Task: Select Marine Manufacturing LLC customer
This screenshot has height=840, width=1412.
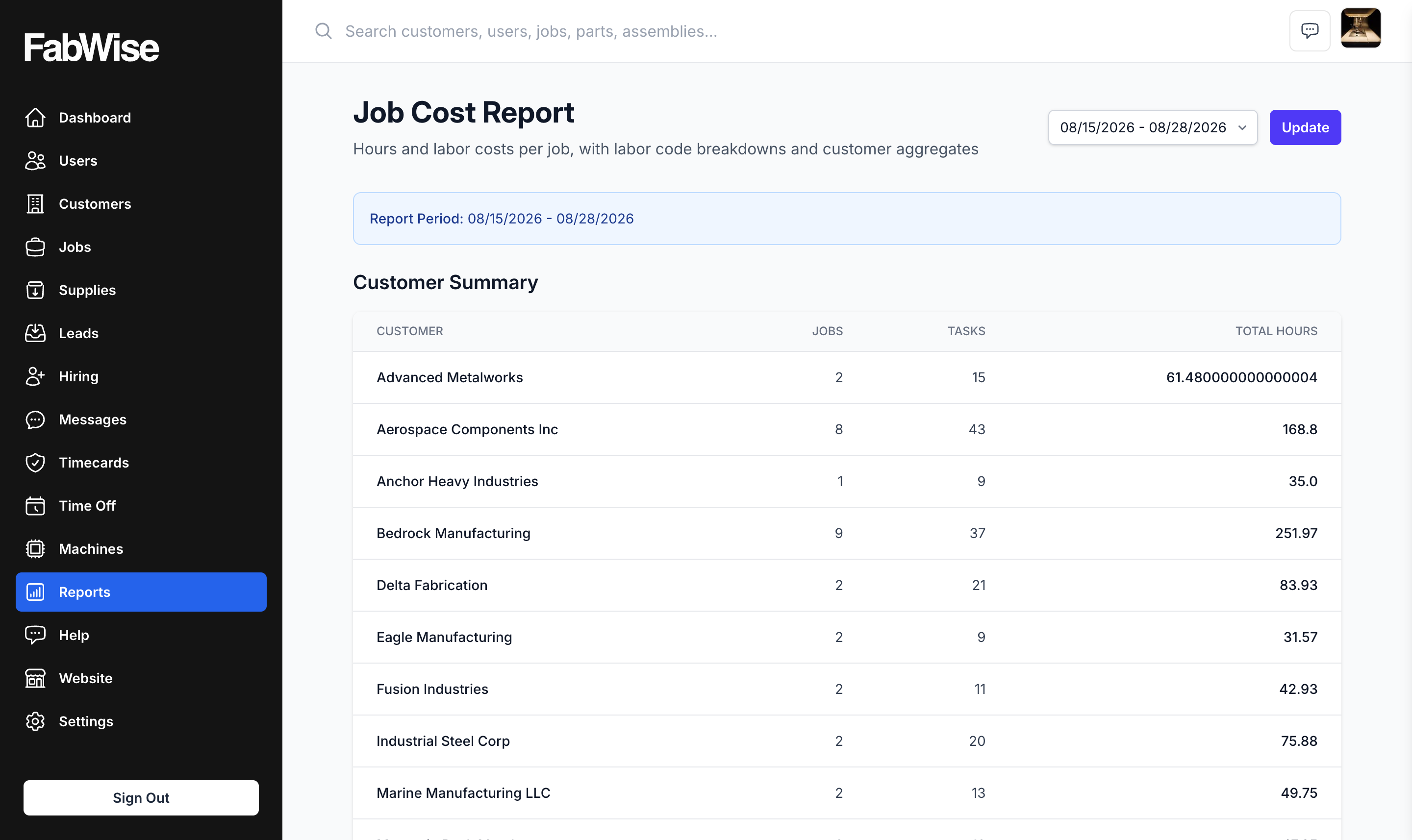Action: [x=463, y=793]
